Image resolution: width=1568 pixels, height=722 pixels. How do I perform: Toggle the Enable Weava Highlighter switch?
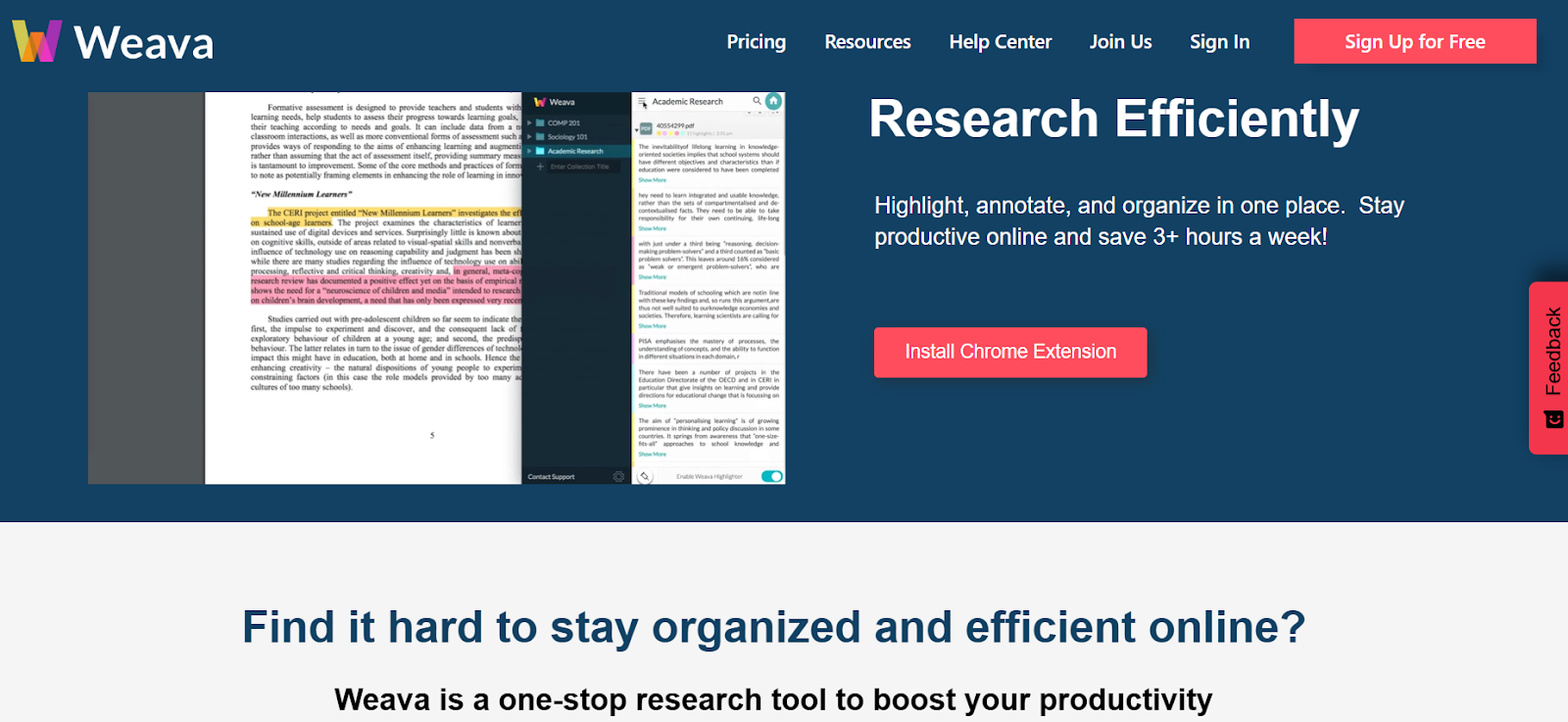pos(772,476)
